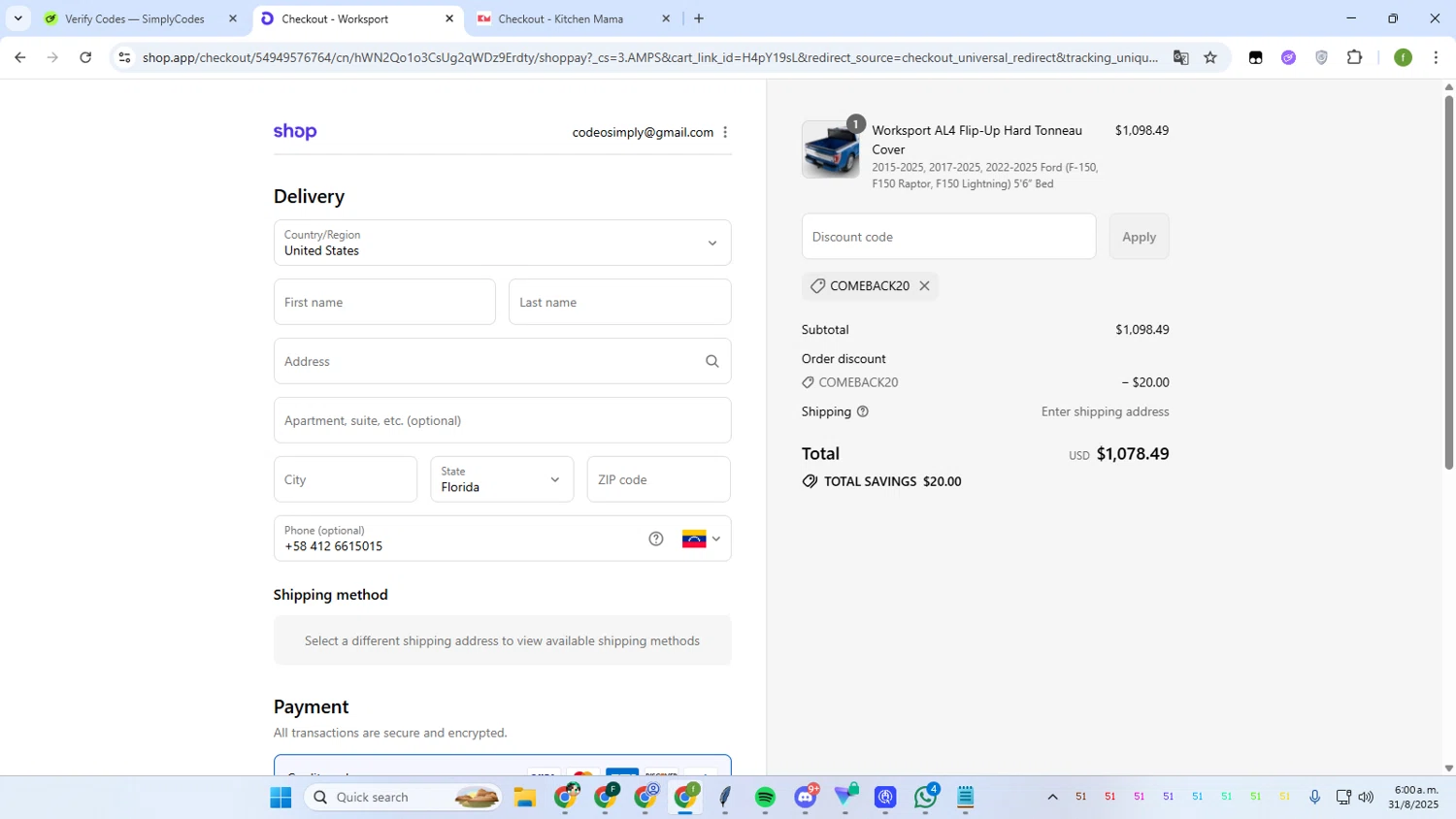Screen dimensions: 1456x819
Task: Focus the ZIP code field
Action: [x=658, y=479]
